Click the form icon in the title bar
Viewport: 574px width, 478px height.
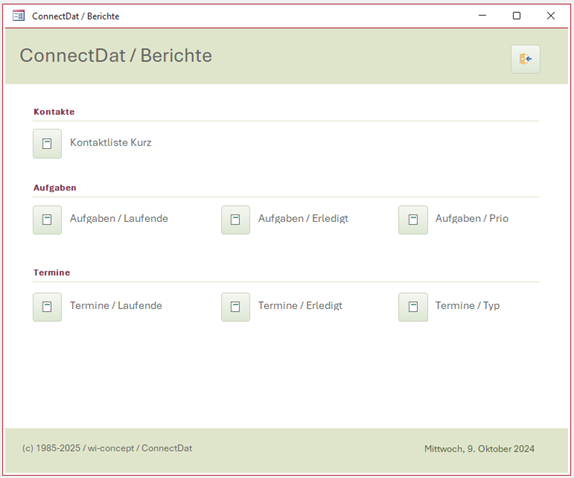tap(18, 16)
